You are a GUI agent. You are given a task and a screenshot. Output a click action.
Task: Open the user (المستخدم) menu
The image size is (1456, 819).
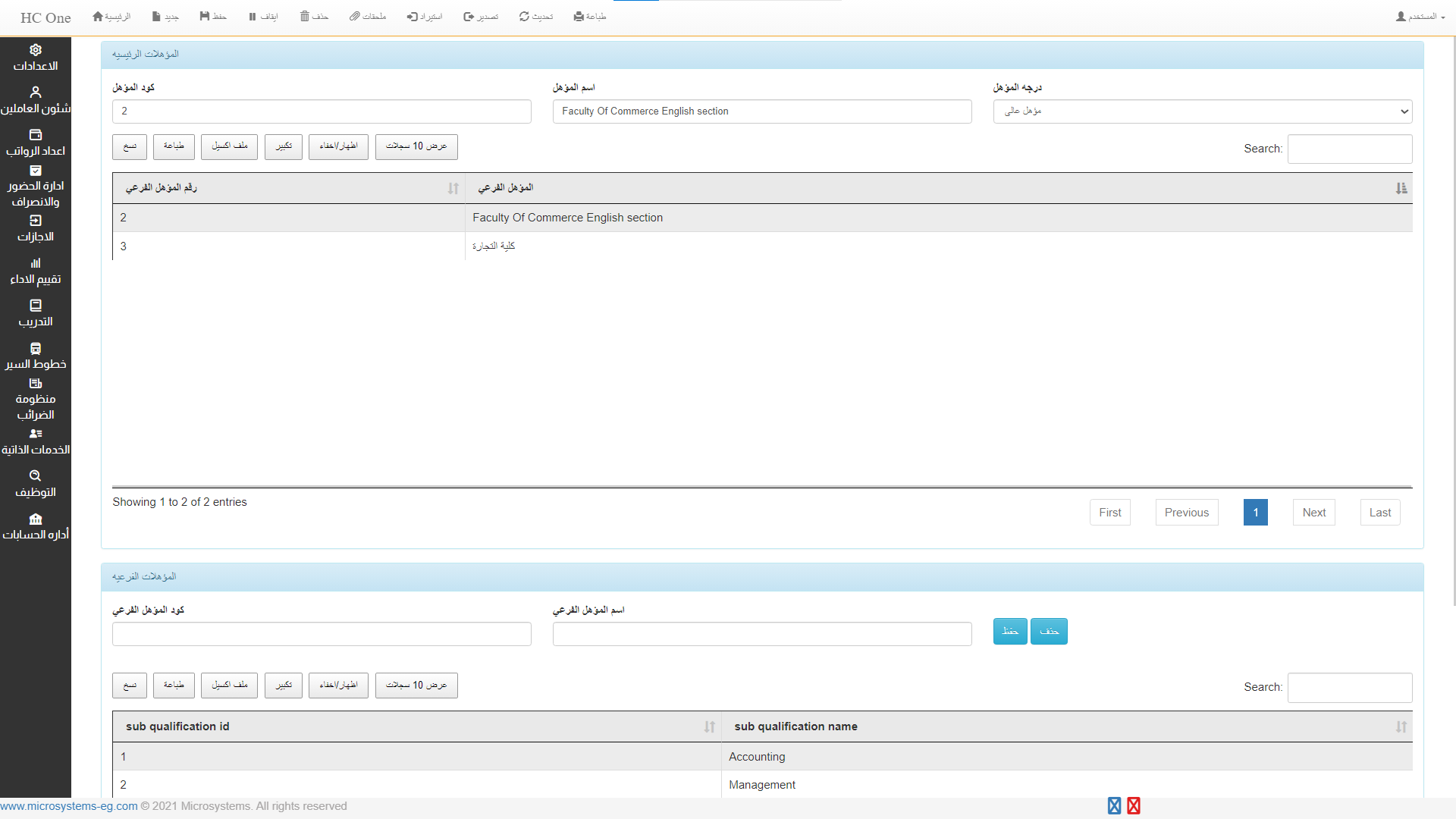coord(1420,17)
